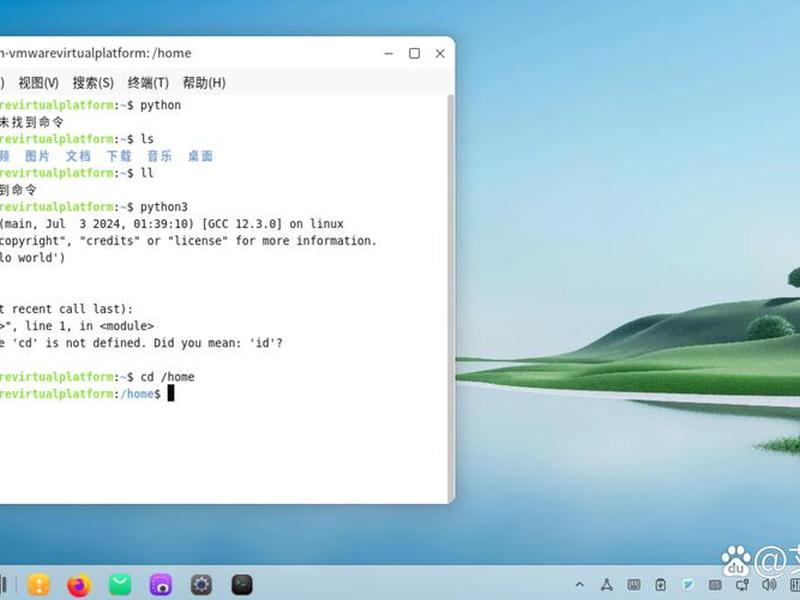This screenshot has width=800, height=600.
Task: Click the triangle-shaped network tray icon
Action: (x=607, y=585)
